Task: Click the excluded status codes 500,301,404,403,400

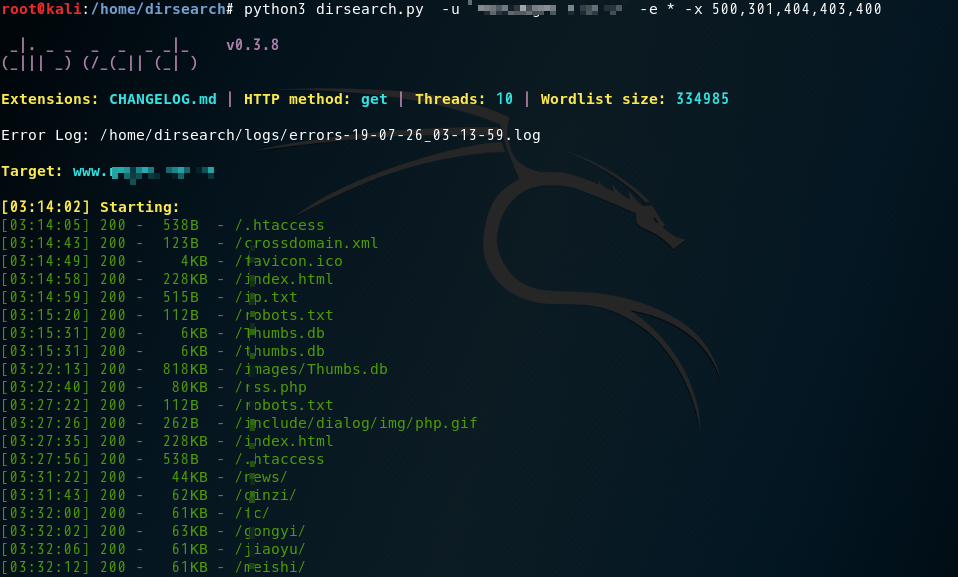Action: click(796, 9)
